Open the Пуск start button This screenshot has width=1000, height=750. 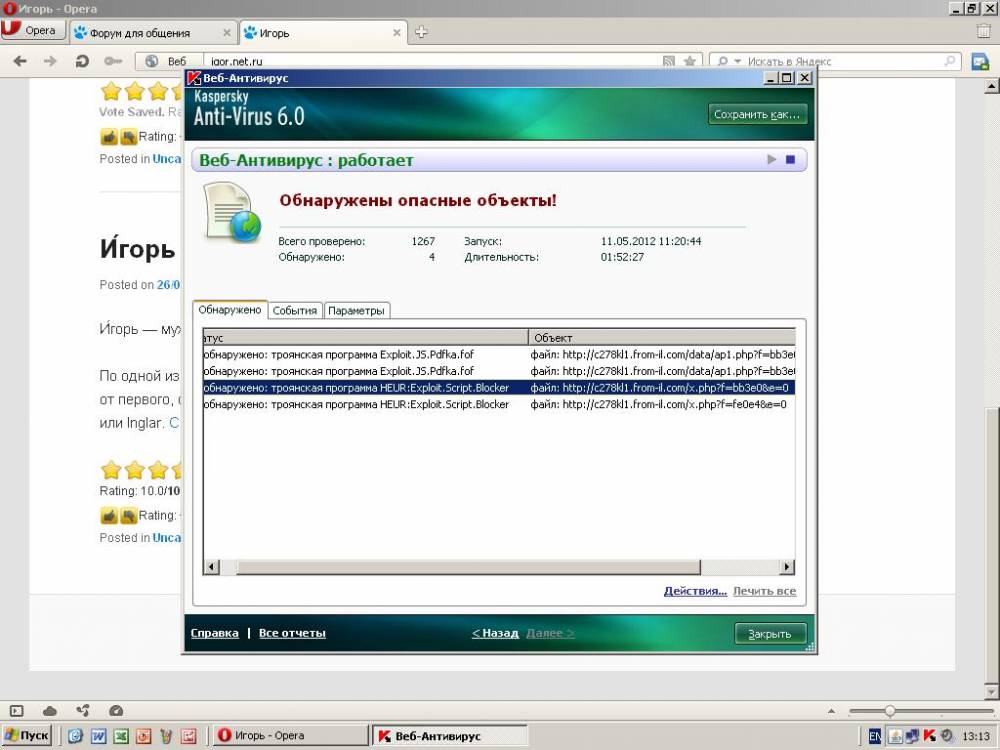[27, 735]
